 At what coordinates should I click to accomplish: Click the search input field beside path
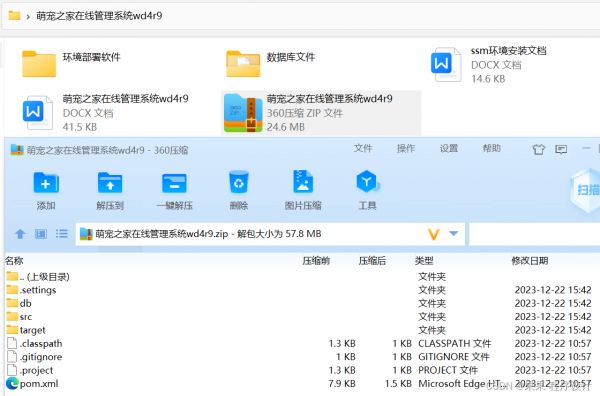[534, 234]
